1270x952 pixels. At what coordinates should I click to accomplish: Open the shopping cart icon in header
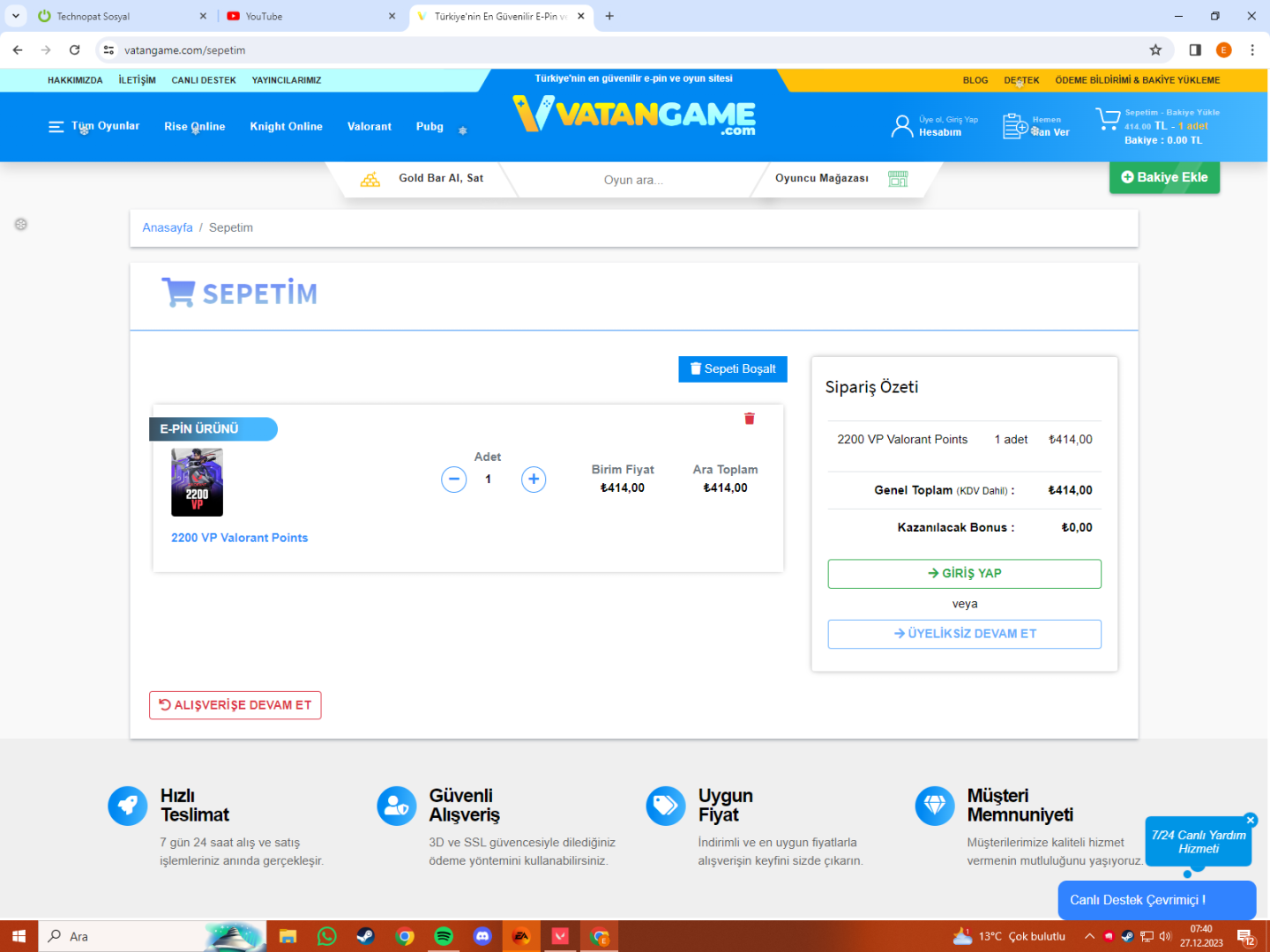(1108, 119)
